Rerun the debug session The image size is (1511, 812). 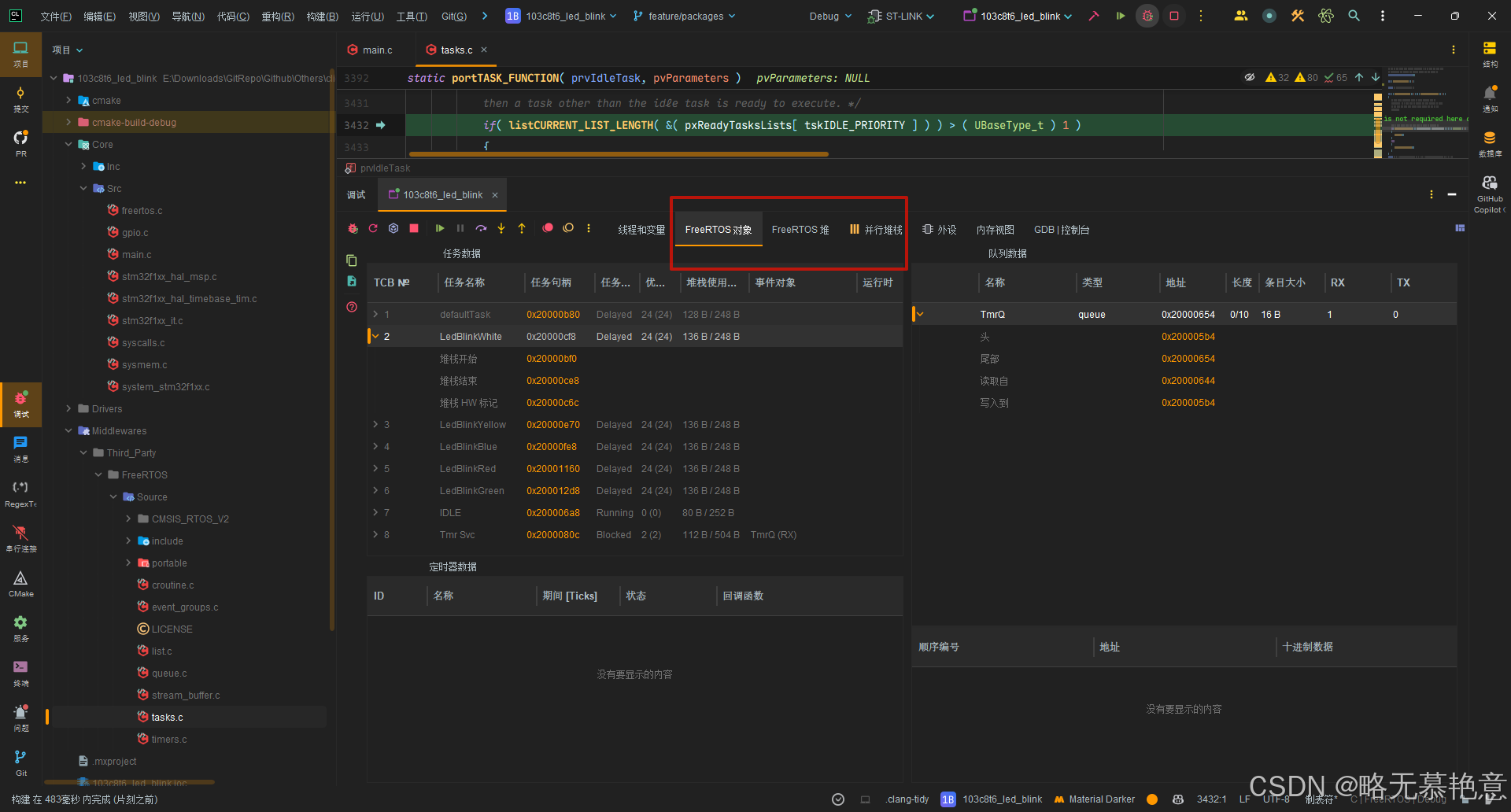pos(373,228)
